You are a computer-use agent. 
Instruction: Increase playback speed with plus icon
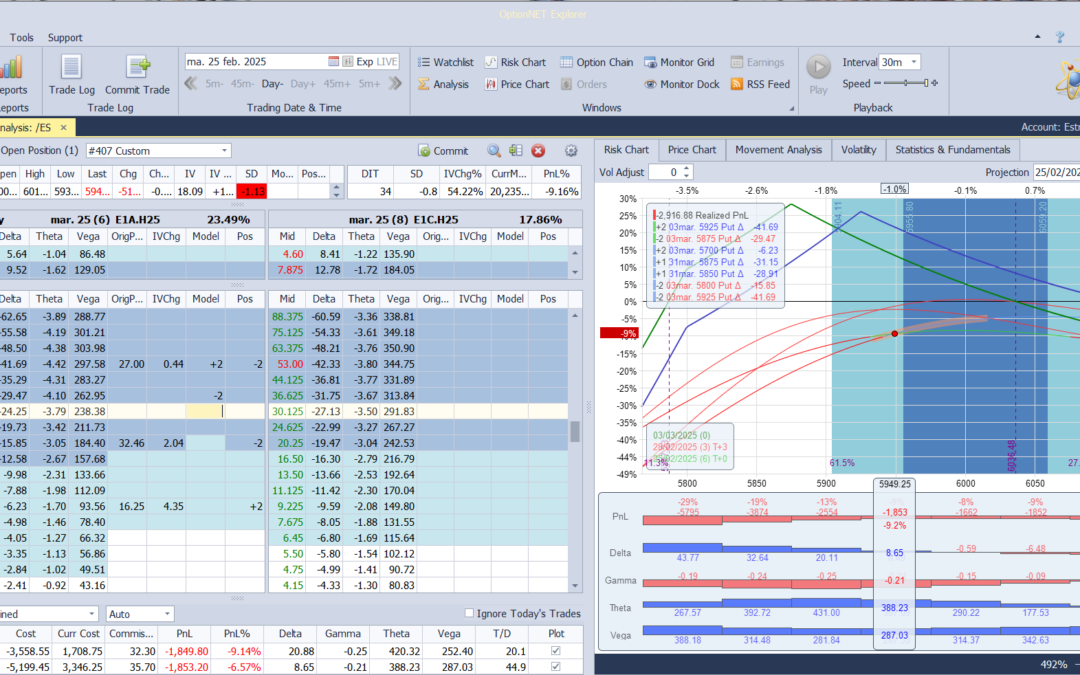(x=935, y=83)
